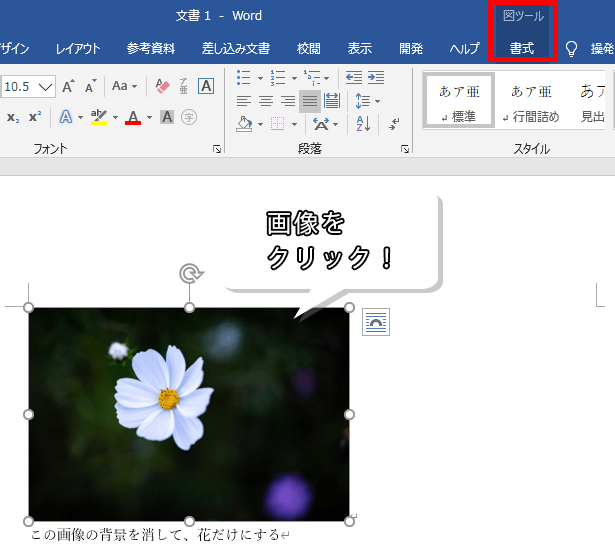Viewport: 615px width, 560px height.
Task: Open the font dialog launcher
Action: point(217,149)
